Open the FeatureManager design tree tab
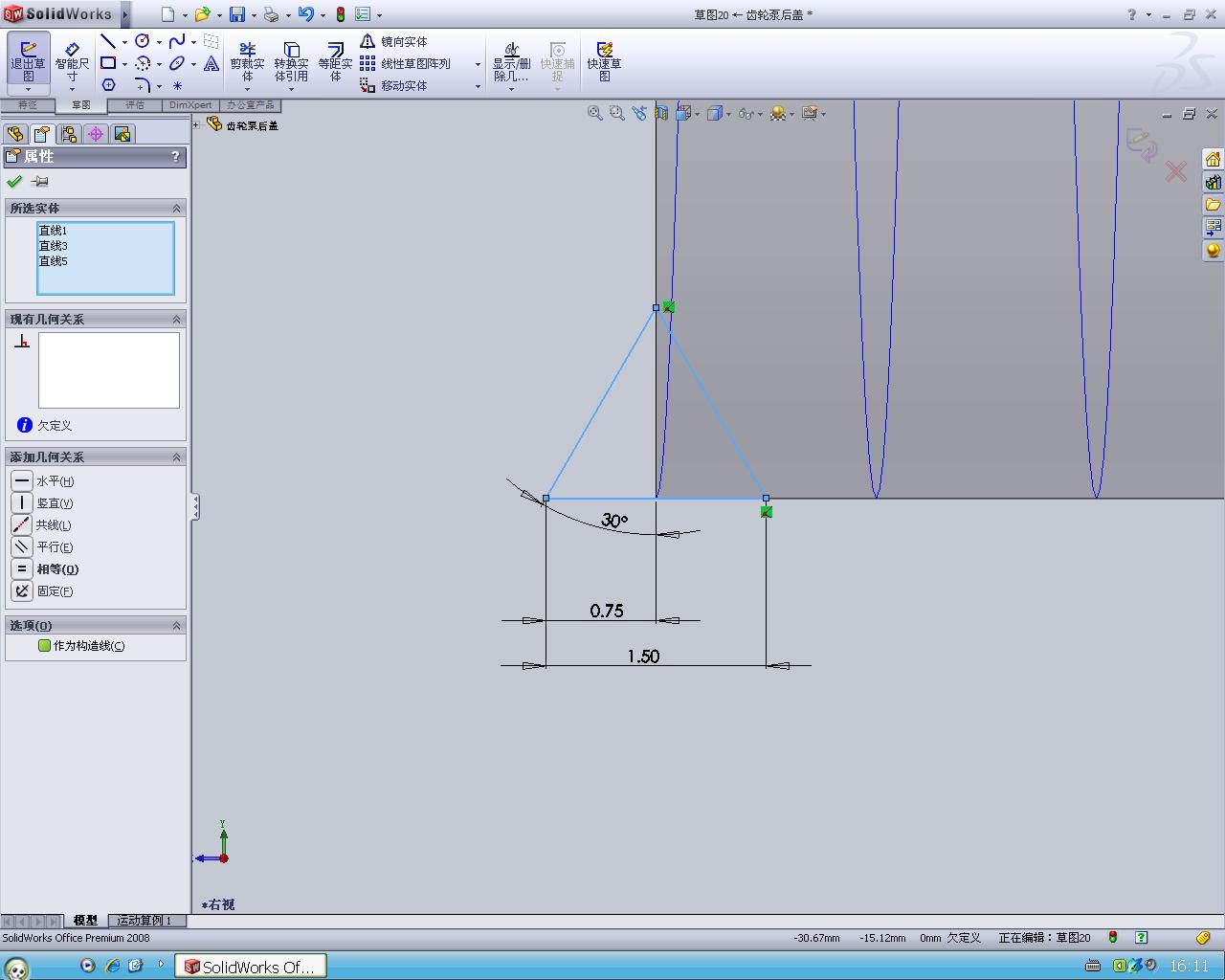The width and height of the screenshot is (1225, 980). point(14,134)
